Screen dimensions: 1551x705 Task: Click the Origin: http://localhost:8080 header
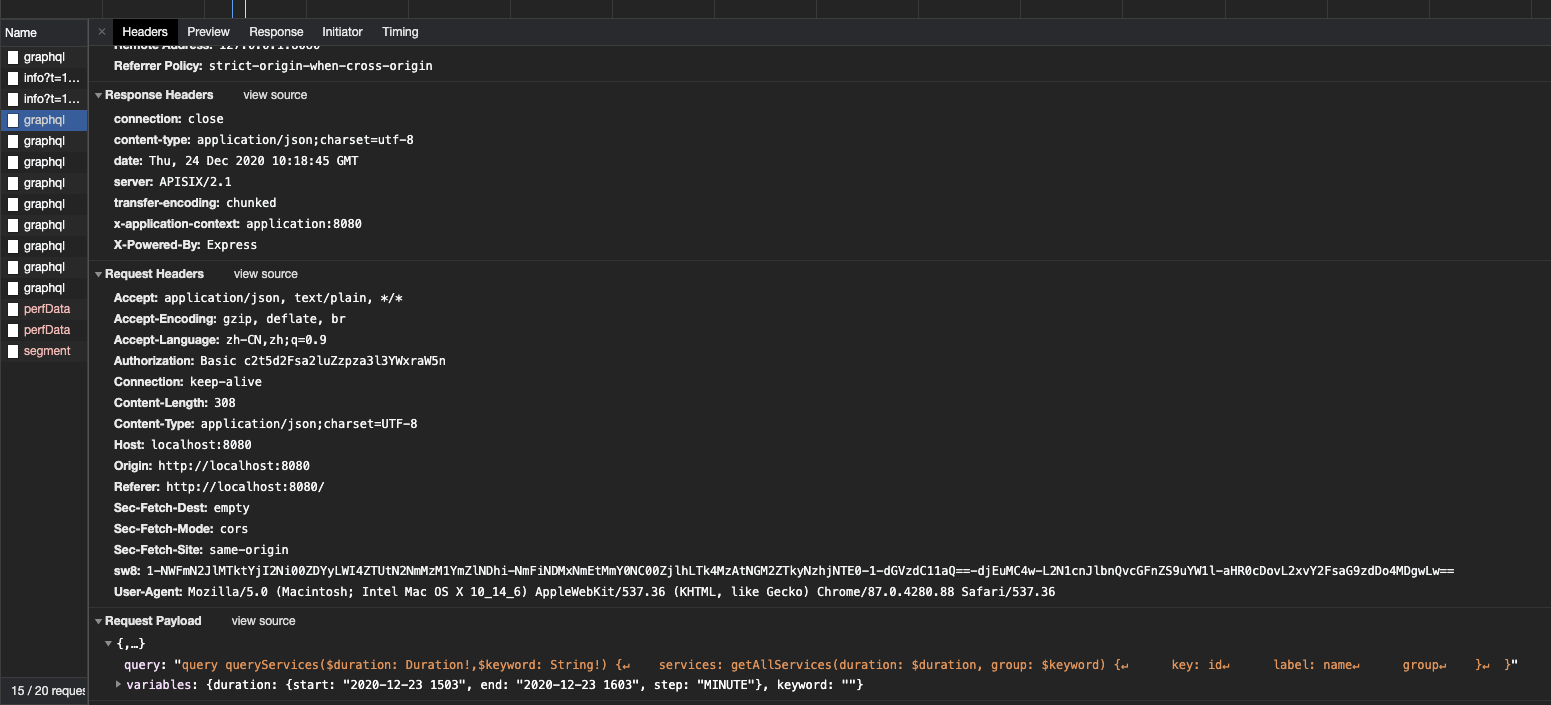pos(212,466)
